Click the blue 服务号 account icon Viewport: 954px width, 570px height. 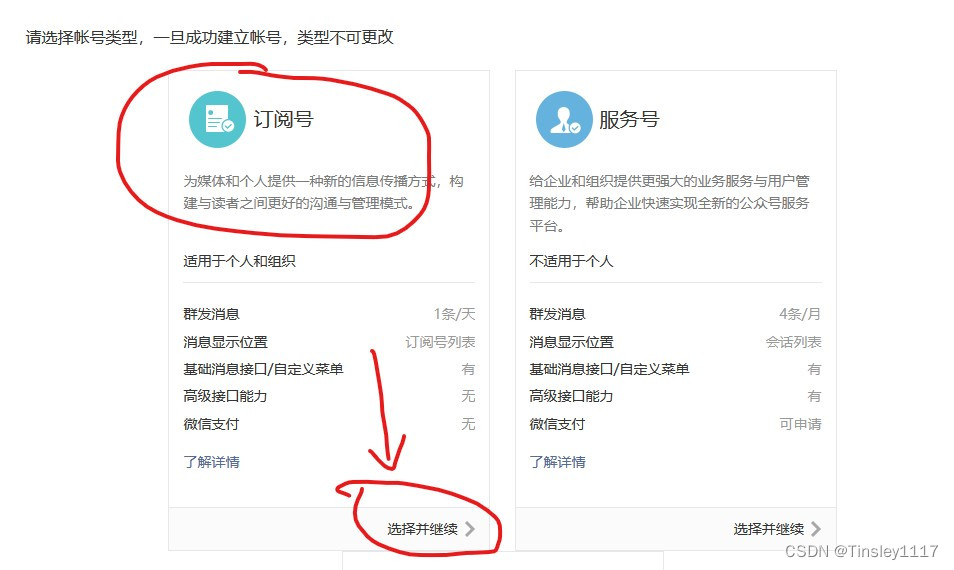pyautogui.click(x=564, y=119)
